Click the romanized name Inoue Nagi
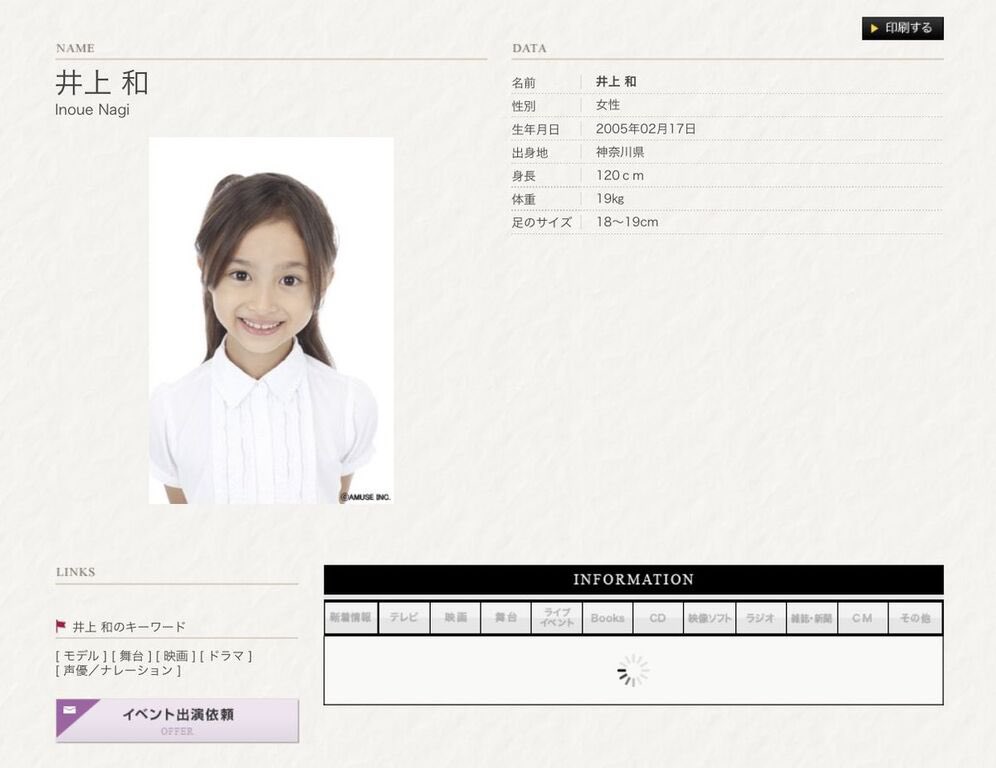 point(92,109)
